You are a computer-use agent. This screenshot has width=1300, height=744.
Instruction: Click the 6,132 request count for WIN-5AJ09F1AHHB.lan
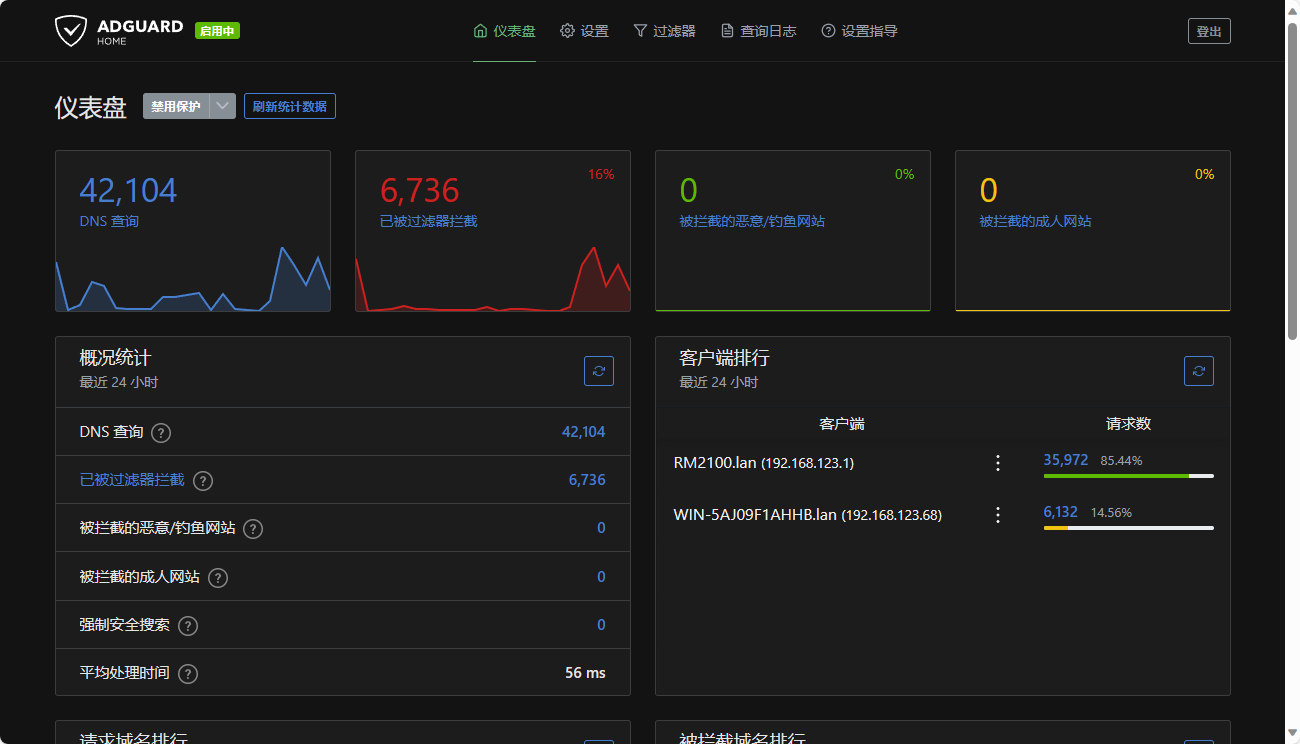pos(1061,512)
